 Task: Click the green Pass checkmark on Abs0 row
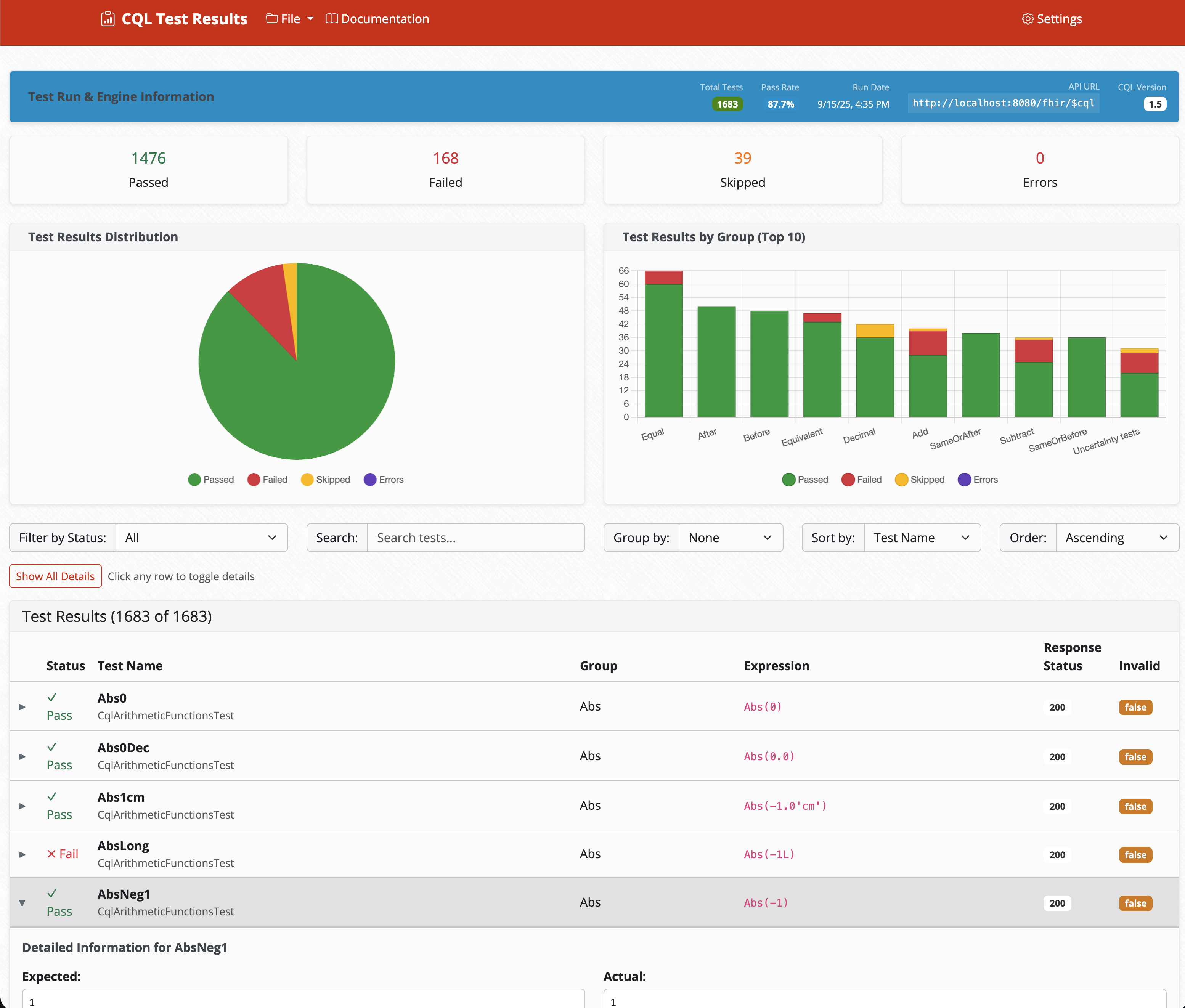(53, 698)
